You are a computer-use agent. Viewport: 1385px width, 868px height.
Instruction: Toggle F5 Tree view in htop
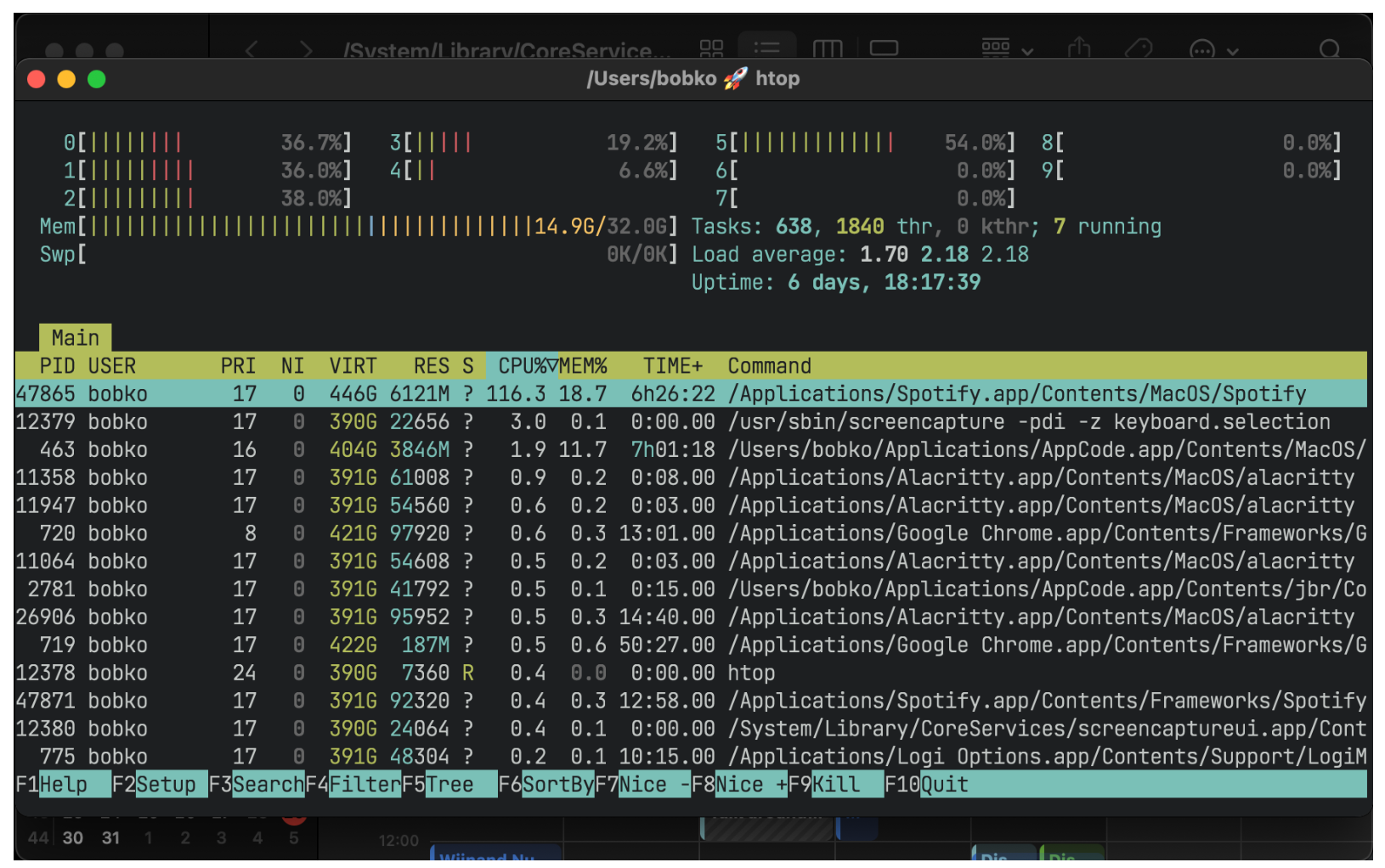[x=449, y=784]
